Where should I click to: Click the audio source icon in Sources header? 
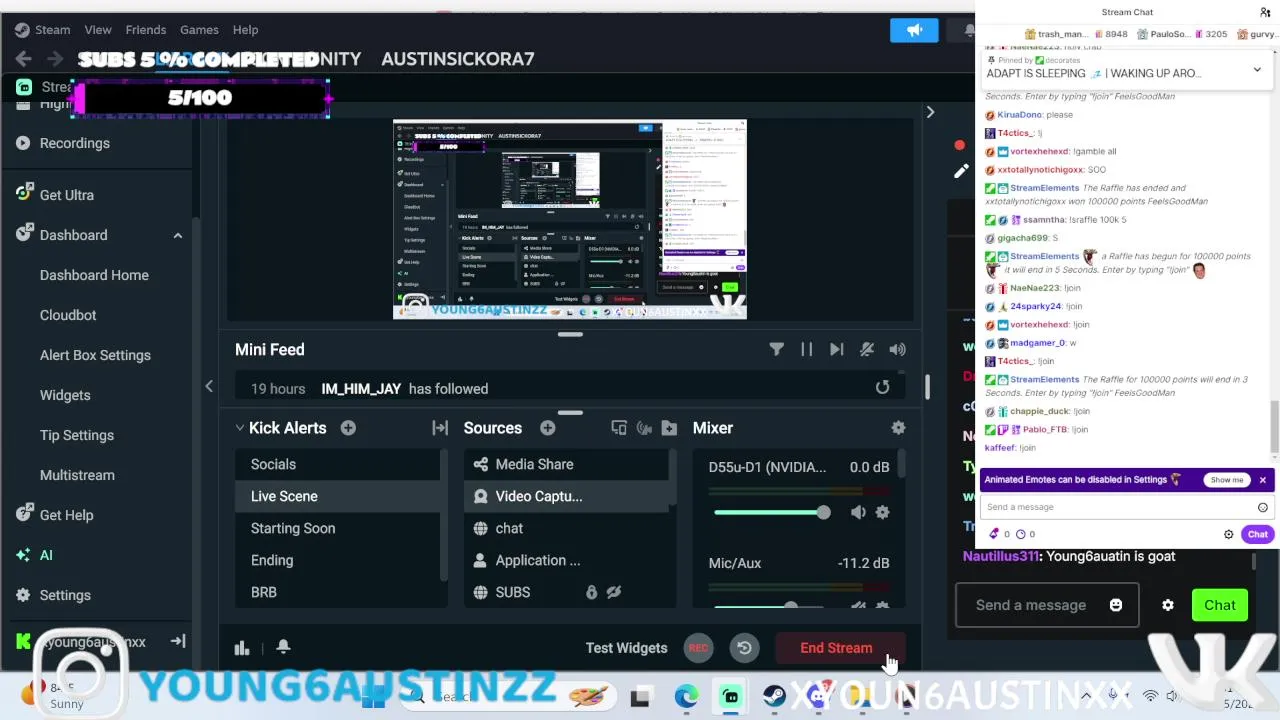(644, 428)
